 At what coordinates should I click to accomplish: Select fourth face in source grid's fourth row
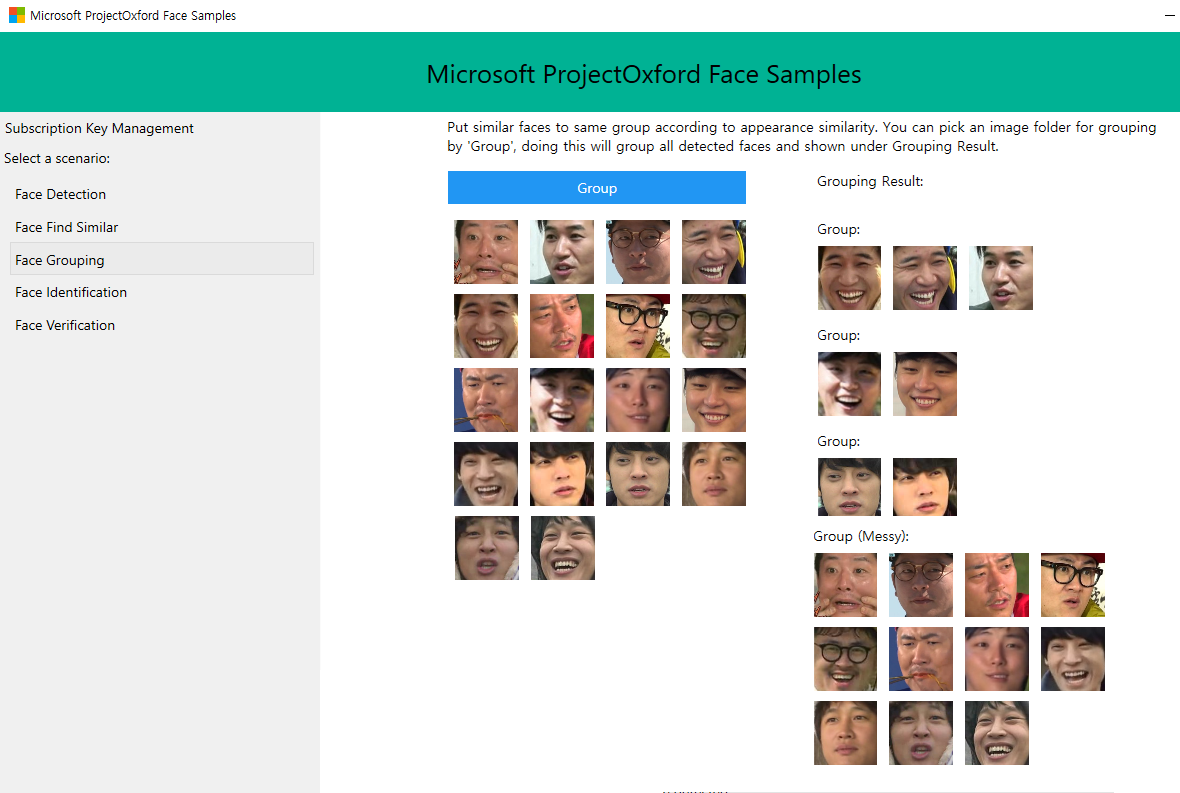click(x=714, y=474)
